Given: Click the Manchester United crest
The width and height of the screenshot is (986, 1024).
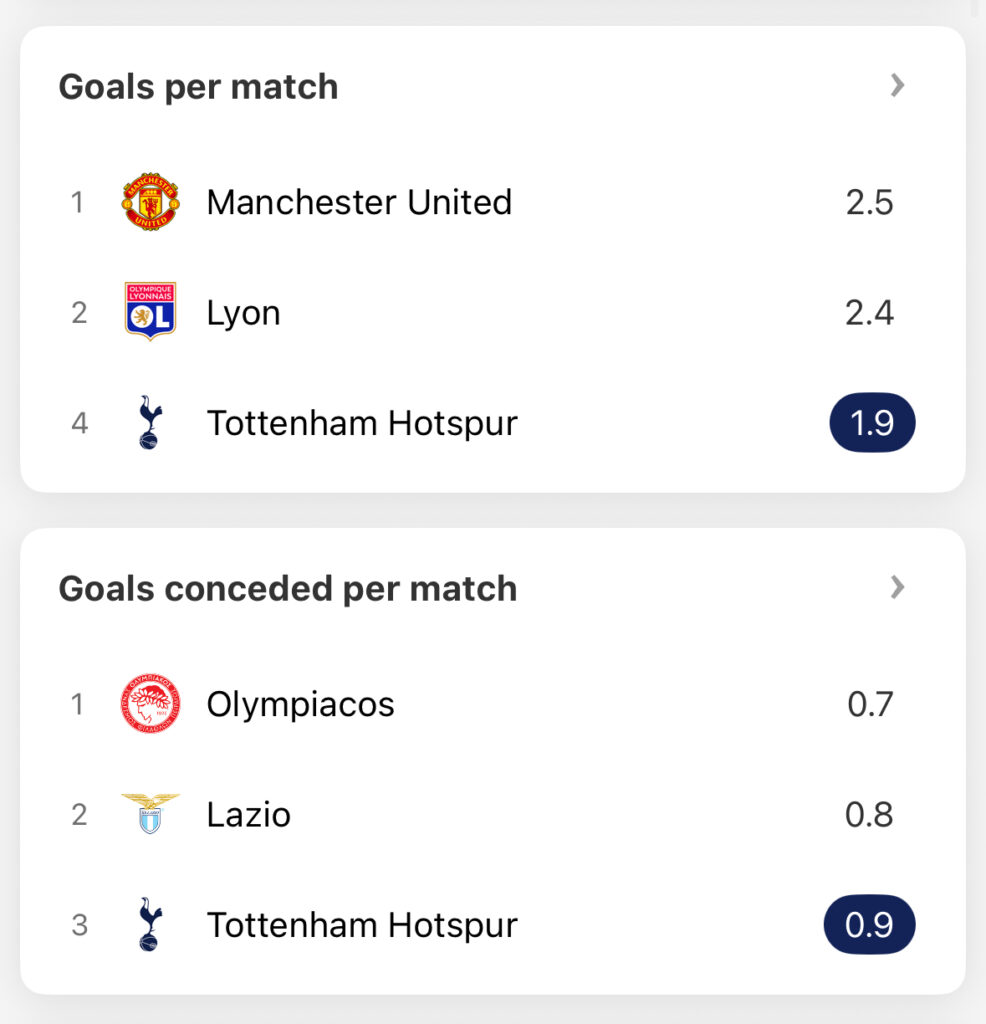Looking at the screenshot, I should click(150, 202).
